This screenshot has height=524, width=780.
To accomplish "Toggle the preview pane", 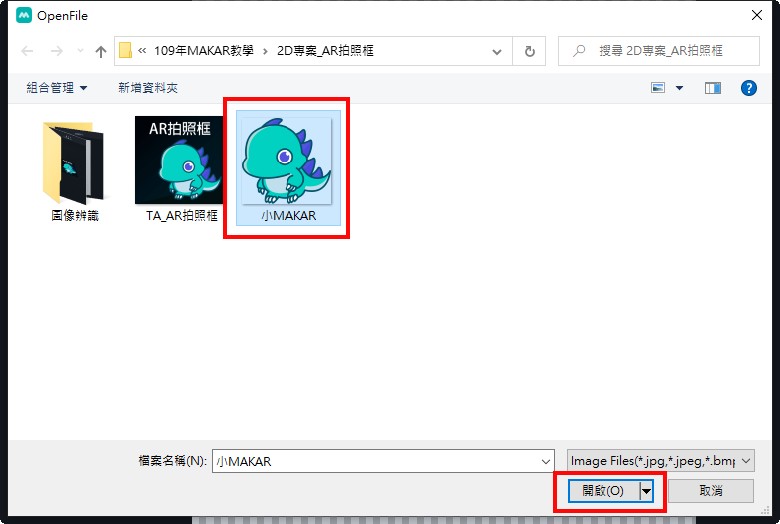I will point(713,88).
